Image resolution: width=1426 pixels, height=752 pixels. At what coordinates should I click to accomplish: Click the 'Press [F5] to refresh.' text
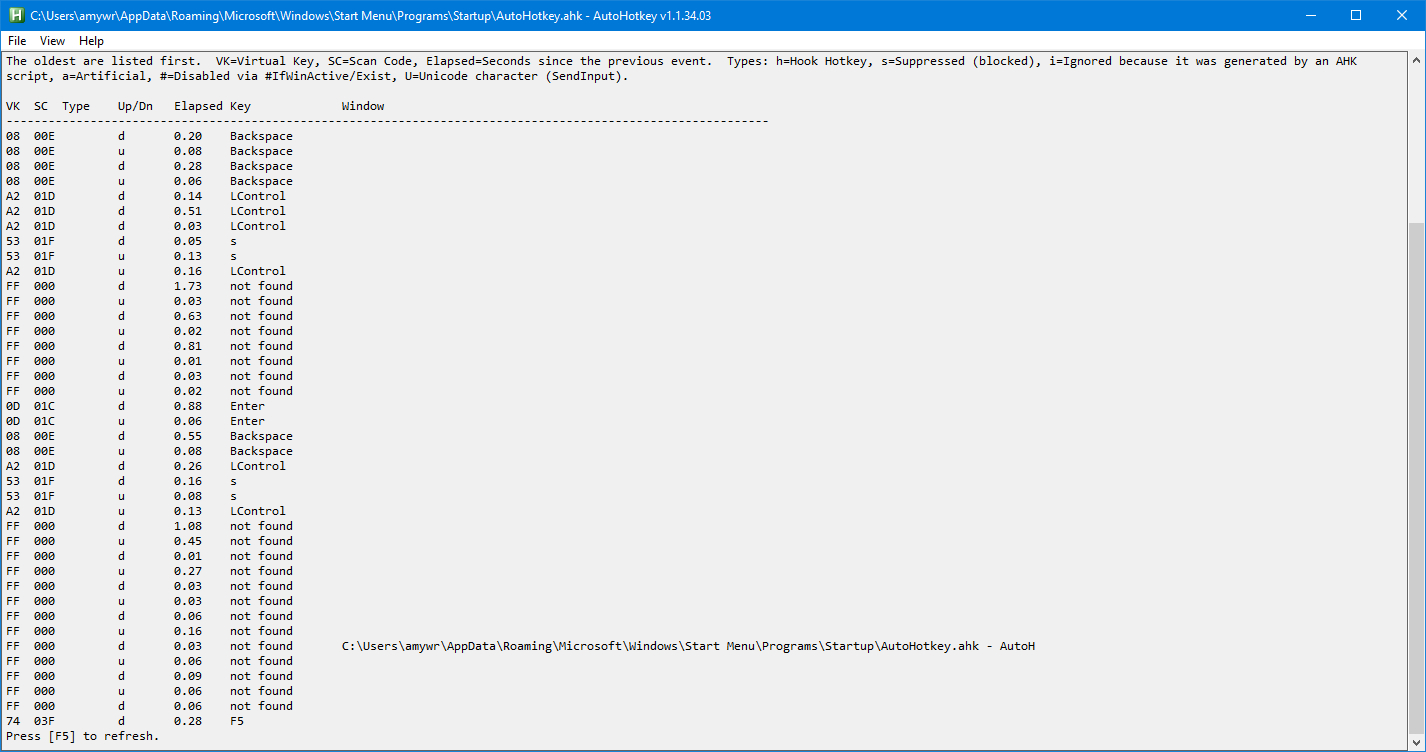[x=82, y=736]
